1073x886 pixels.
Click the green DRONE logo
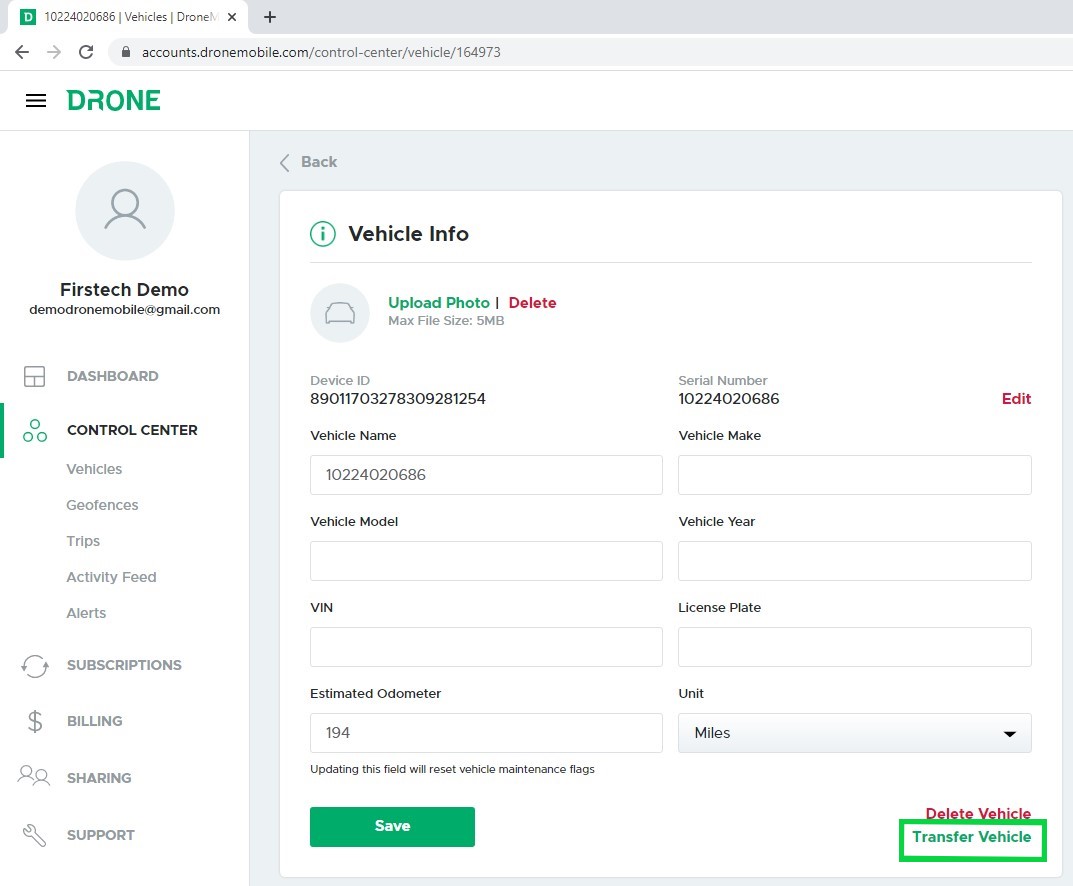[x=113, y=100]
